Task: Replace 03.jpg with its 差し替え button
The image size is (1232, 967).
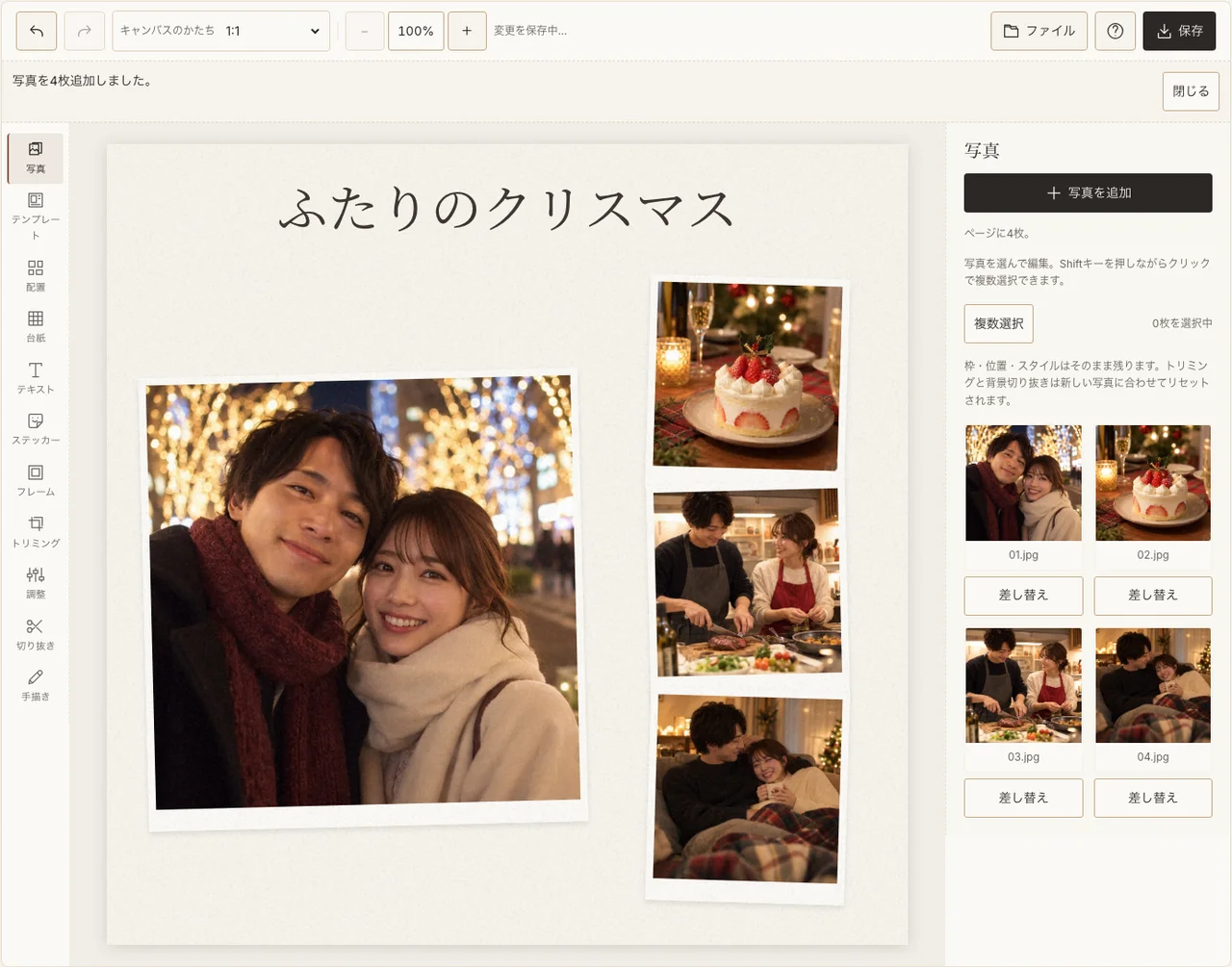Action: click(x=1023, y=798)
